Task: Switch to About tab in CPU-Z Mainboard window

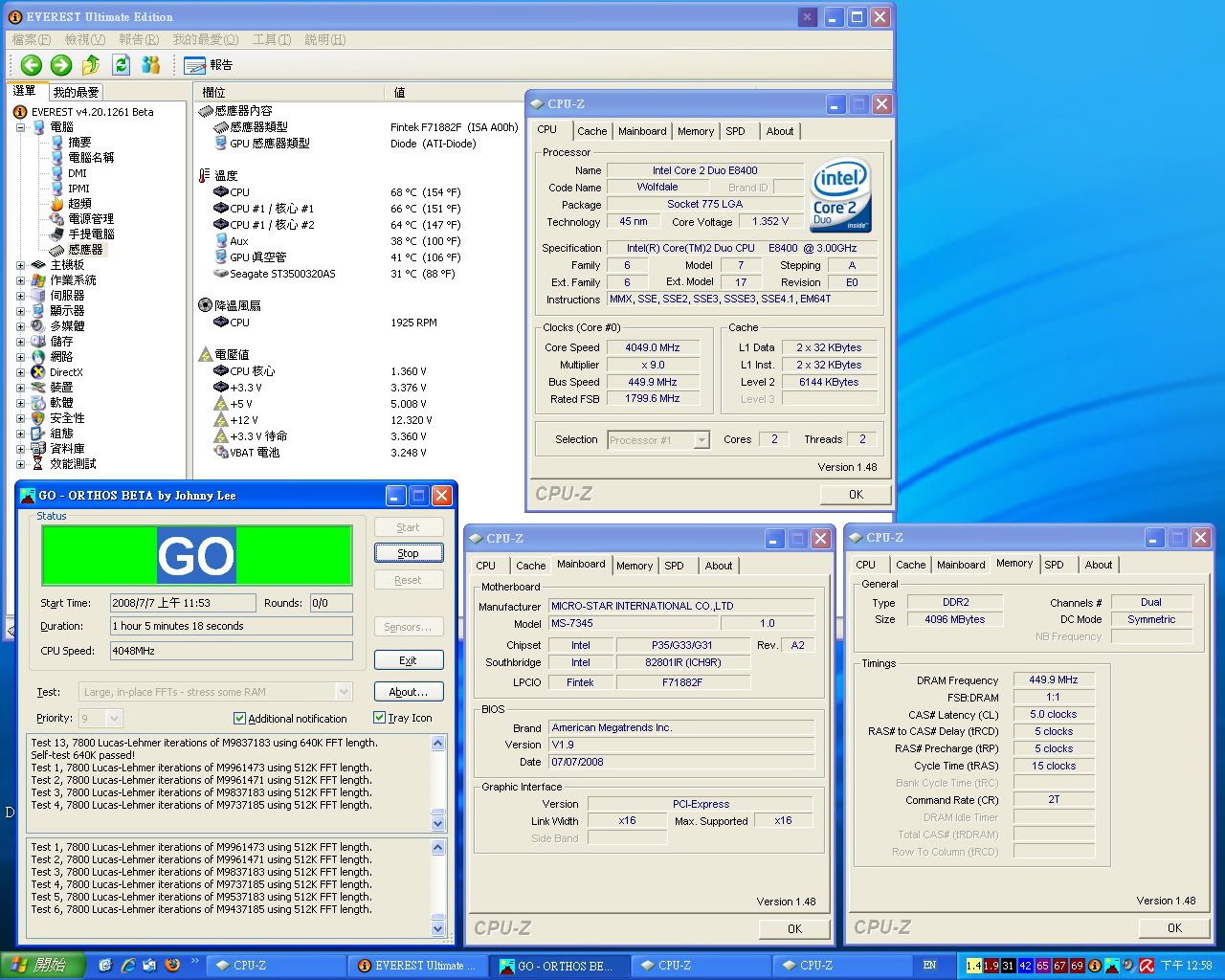Action: pyautogui.click(x=719, y=566)
